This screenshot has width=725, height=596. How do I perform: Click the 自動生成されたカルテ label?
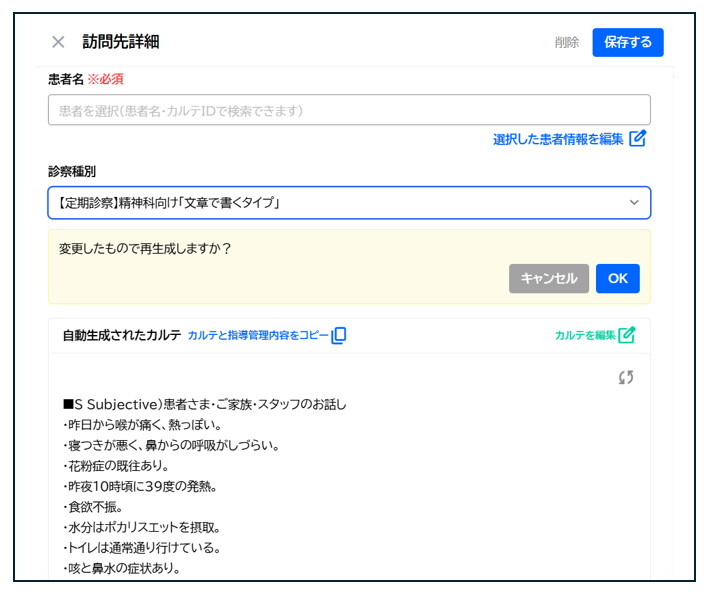121,336
